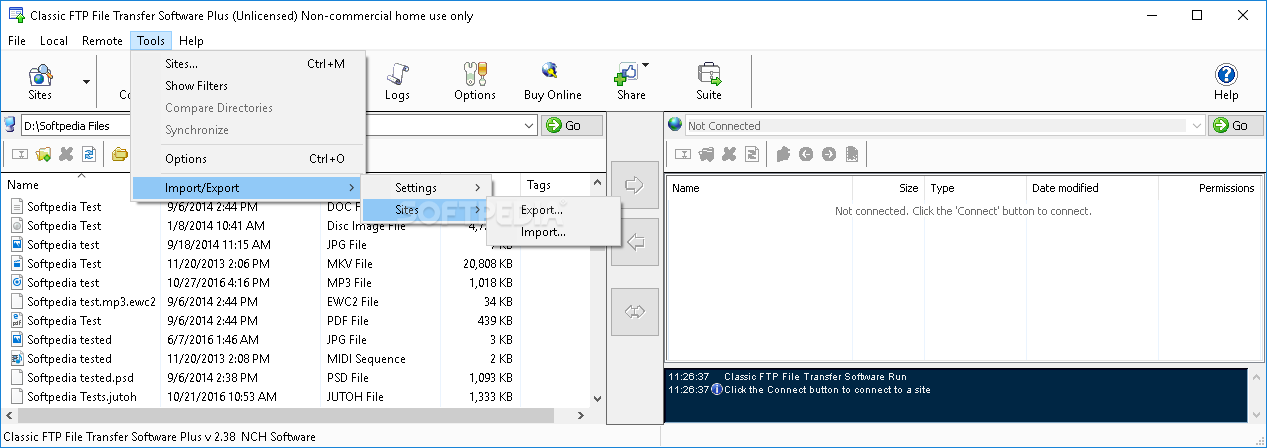Click Go button for remote address
The height and width of the screenshot is (448, 1267).
[1235, 125]
